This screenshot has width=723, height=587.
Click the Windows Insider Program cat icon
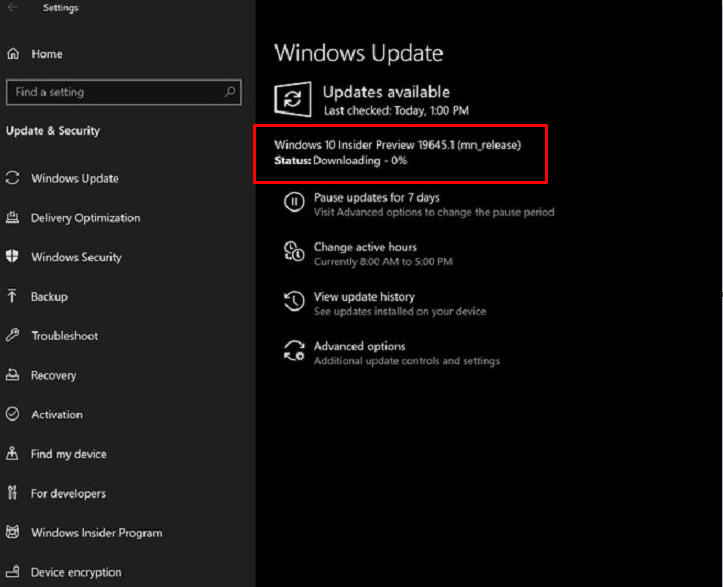pos(12,532)
